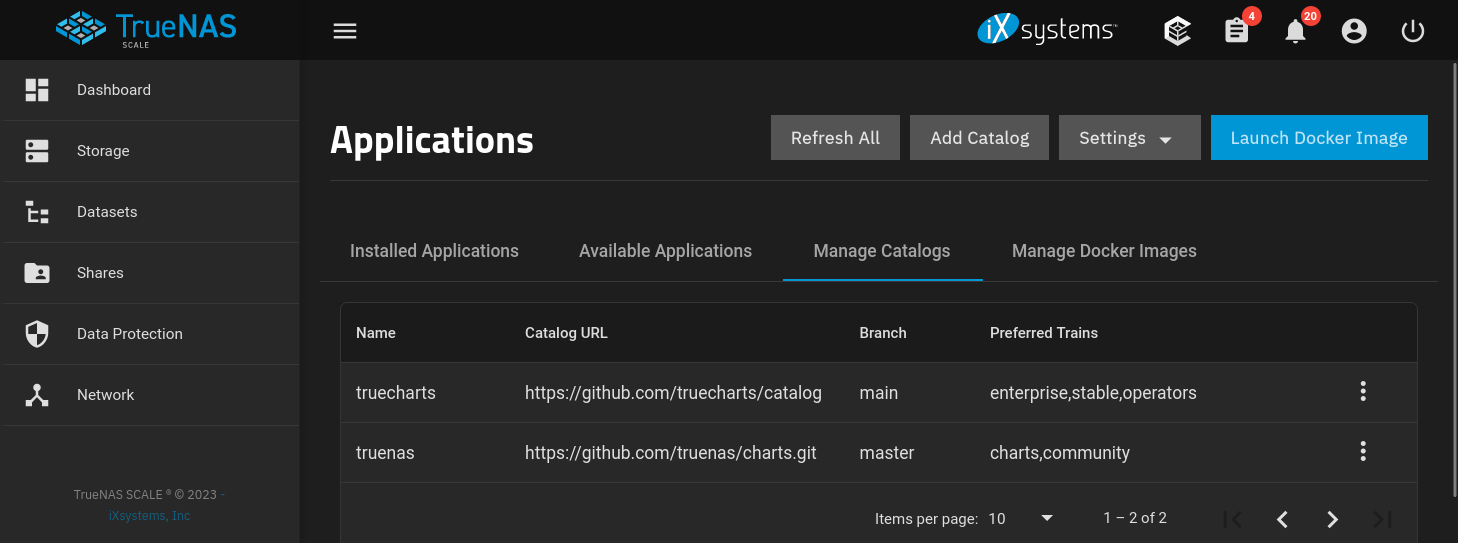Sort by Preferred Trains column header
The image size is (1458, 543).
(x=1044, y=333)
